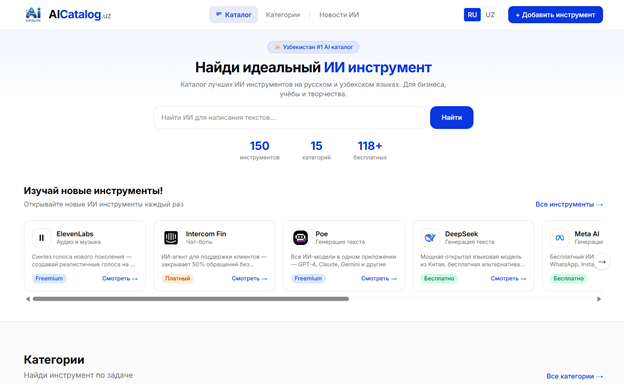Click the Бесплатно badge on Meta AI card

[568, 279]
